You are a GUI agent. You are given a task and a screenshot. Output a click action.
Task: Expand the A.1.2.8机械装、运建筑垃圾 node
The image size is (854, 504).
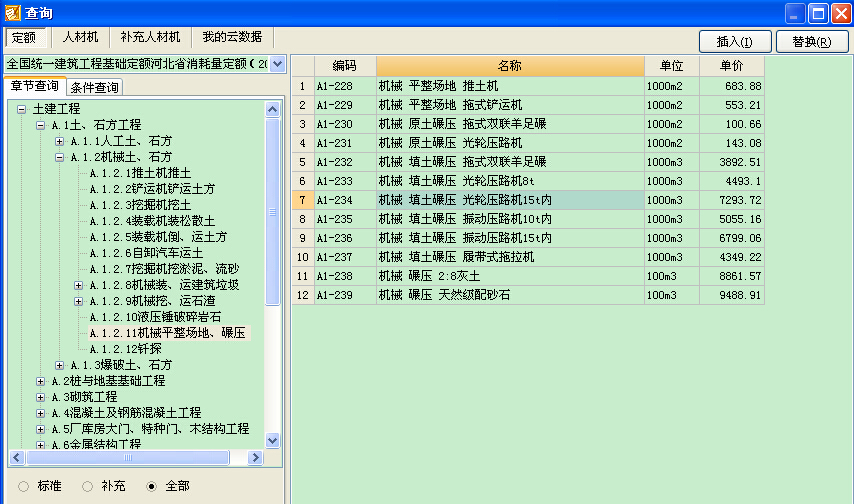pos(78,285)
